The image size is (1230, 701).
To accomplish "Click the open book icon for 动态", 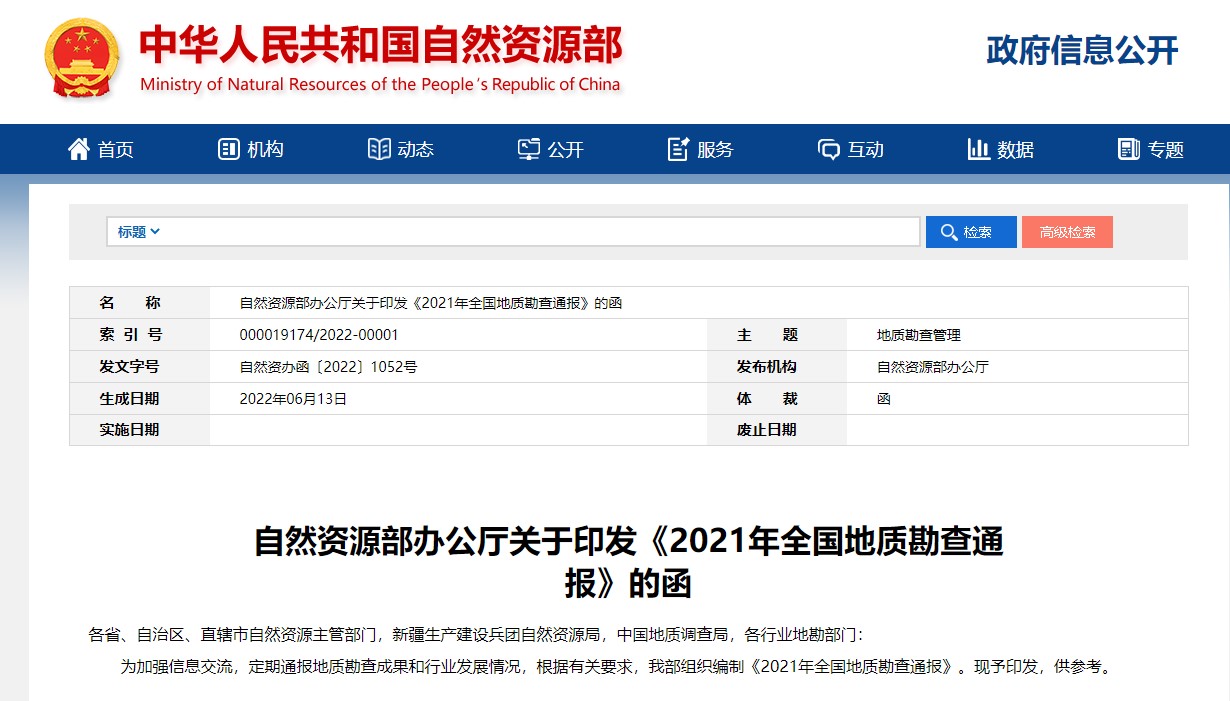I will (x=379, y=149).
